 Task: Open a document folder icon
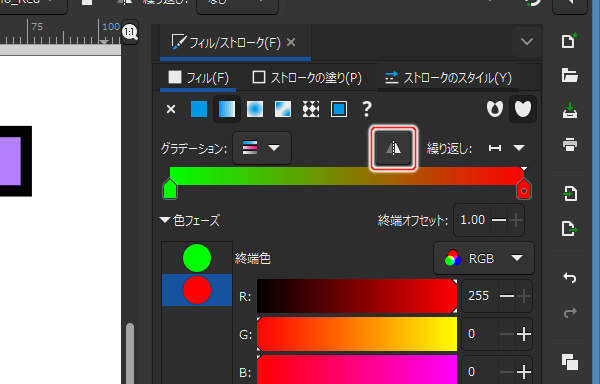[x=569, y=75]
